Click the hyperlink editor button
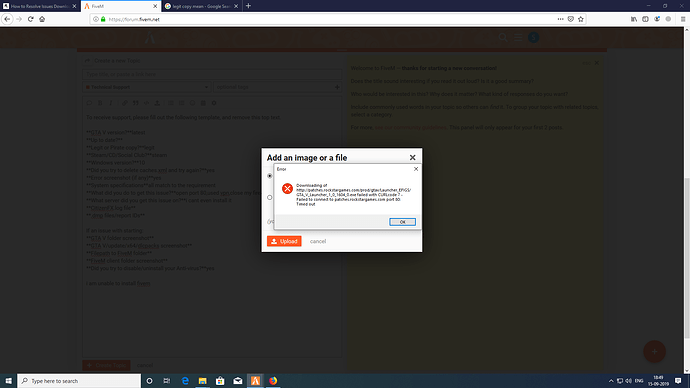 (x=125, y=103)
